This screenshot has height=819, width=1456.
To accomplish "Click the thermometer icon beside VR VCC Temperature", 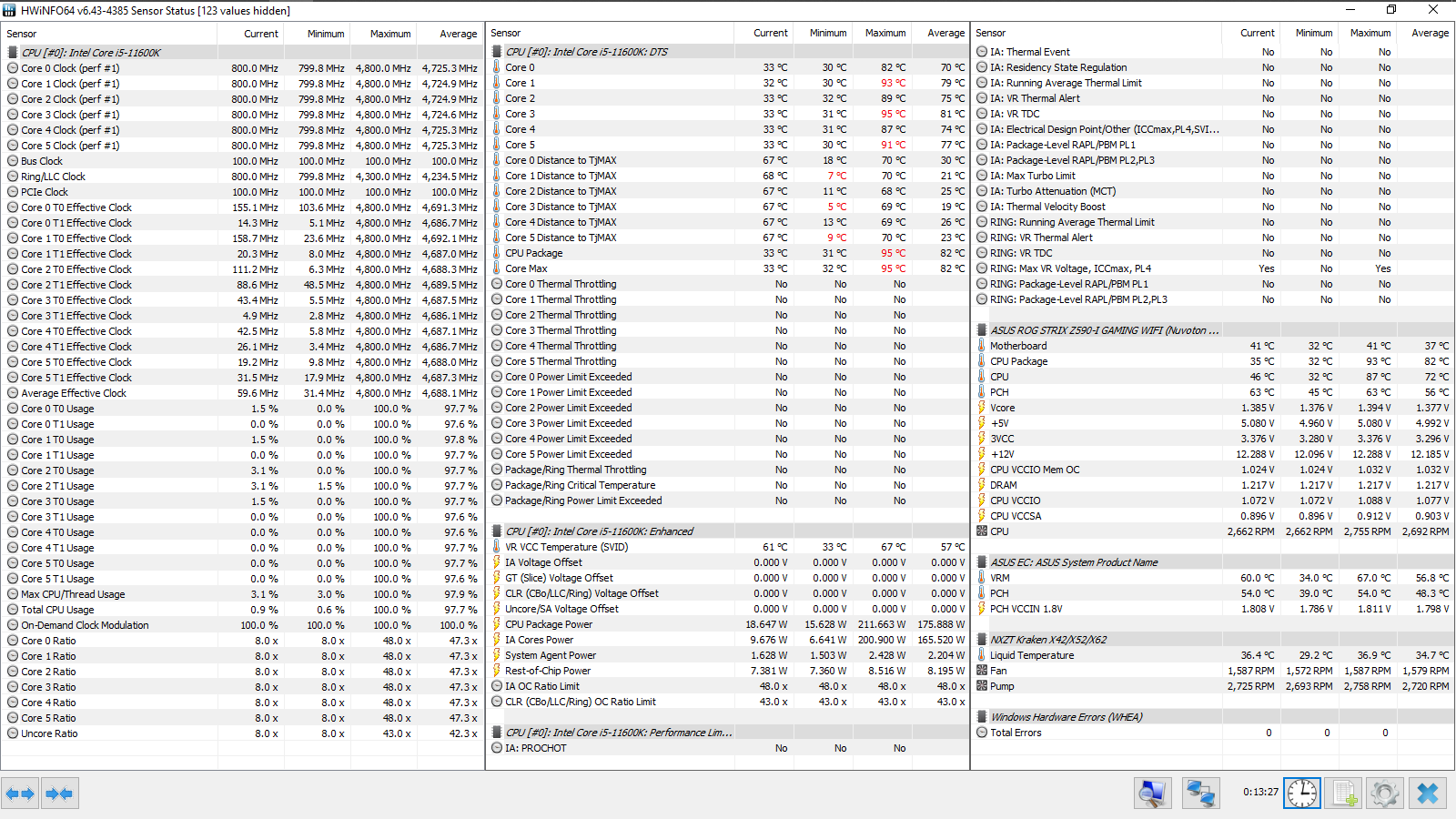I will [x=497, y=547].
